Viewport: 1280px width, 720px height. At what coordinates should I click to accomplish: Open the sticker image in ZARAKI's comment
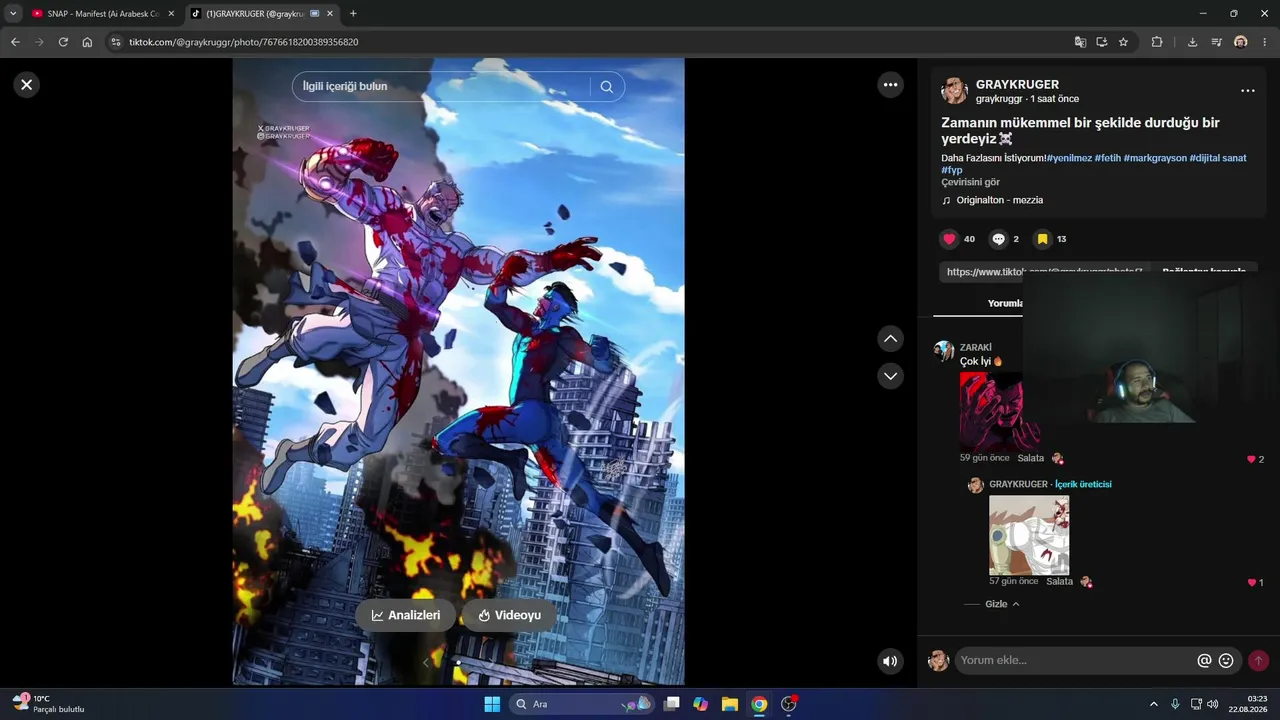click(x=1000, y=410)
